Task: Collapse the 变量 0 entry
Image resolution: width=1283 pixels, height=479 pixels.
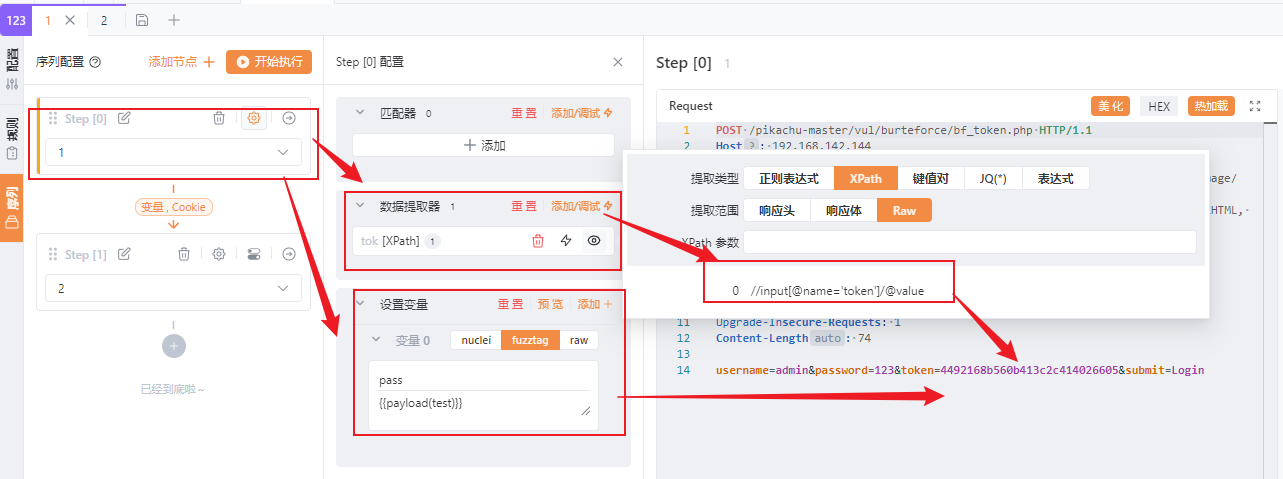Action: click(x=377, y=340)
